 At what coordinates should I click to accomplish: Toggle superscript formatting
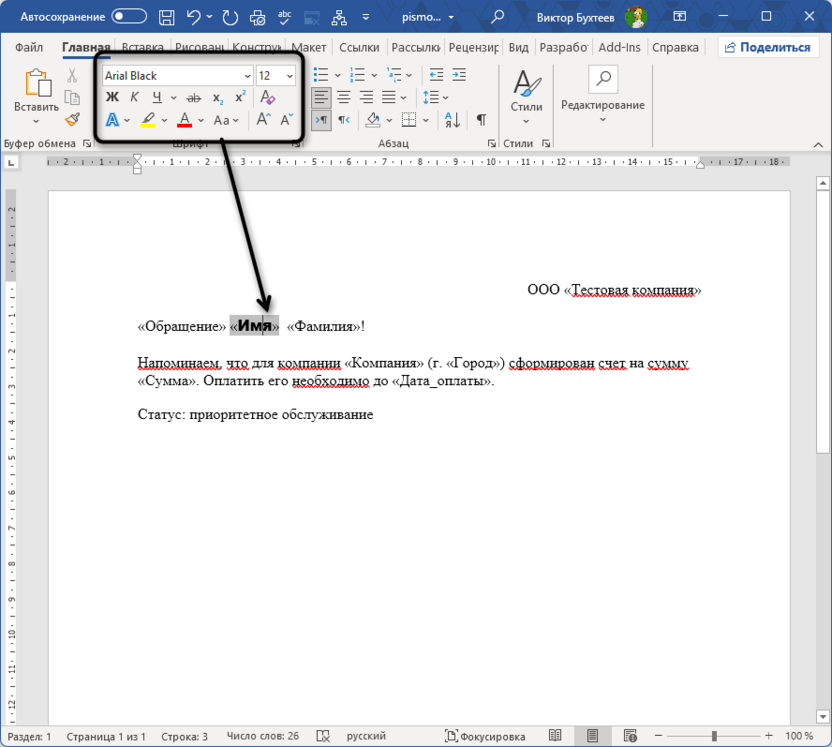240,97
